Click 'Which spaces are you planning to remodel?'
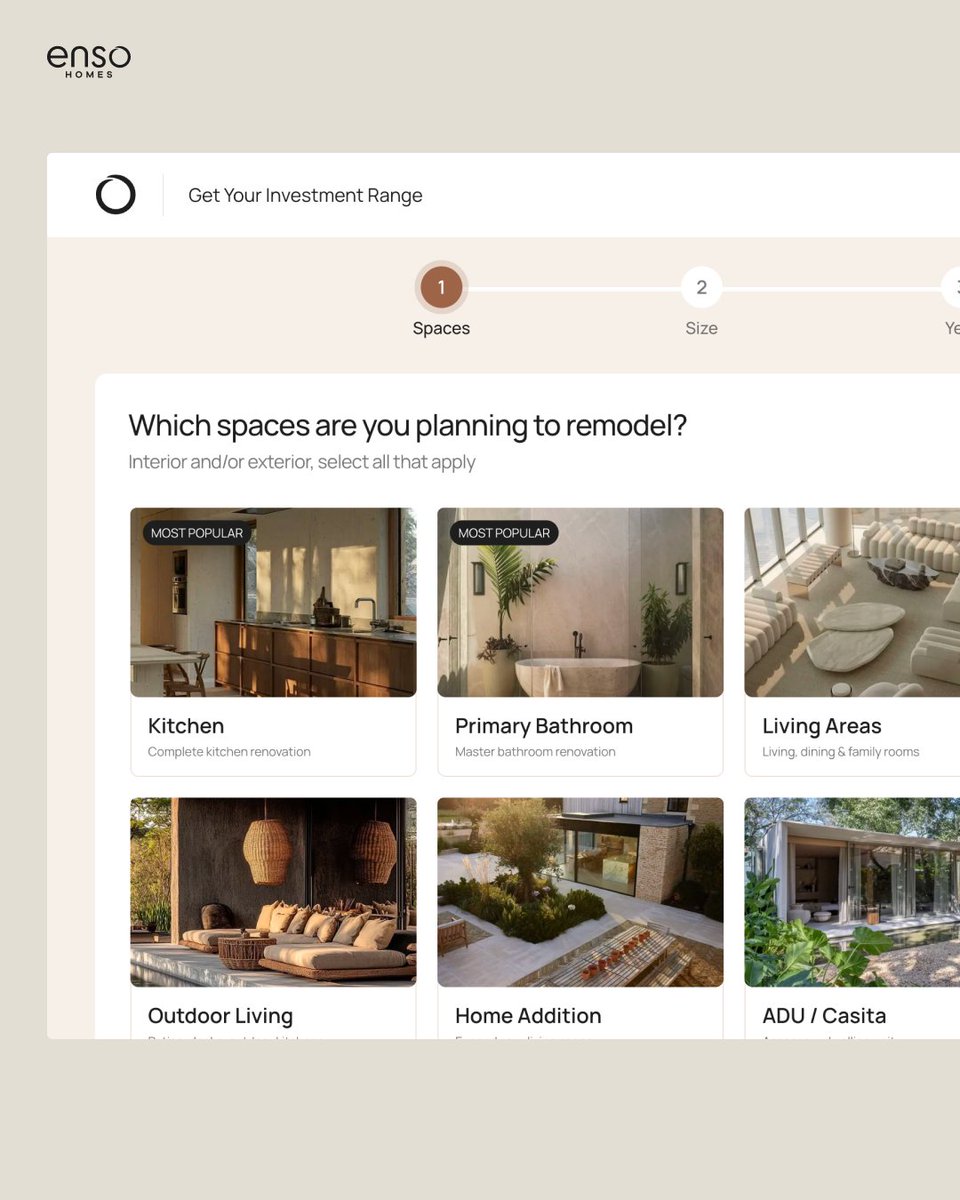 [408, 426]
